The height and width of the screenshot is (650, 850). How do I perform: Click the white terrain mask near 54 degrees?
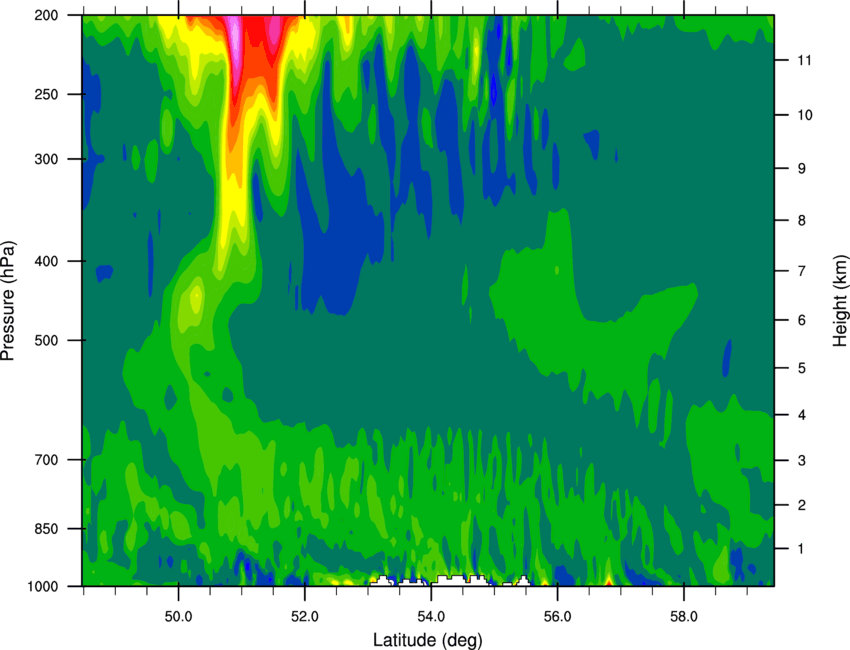pyautogui.click(x=460, y=581)
